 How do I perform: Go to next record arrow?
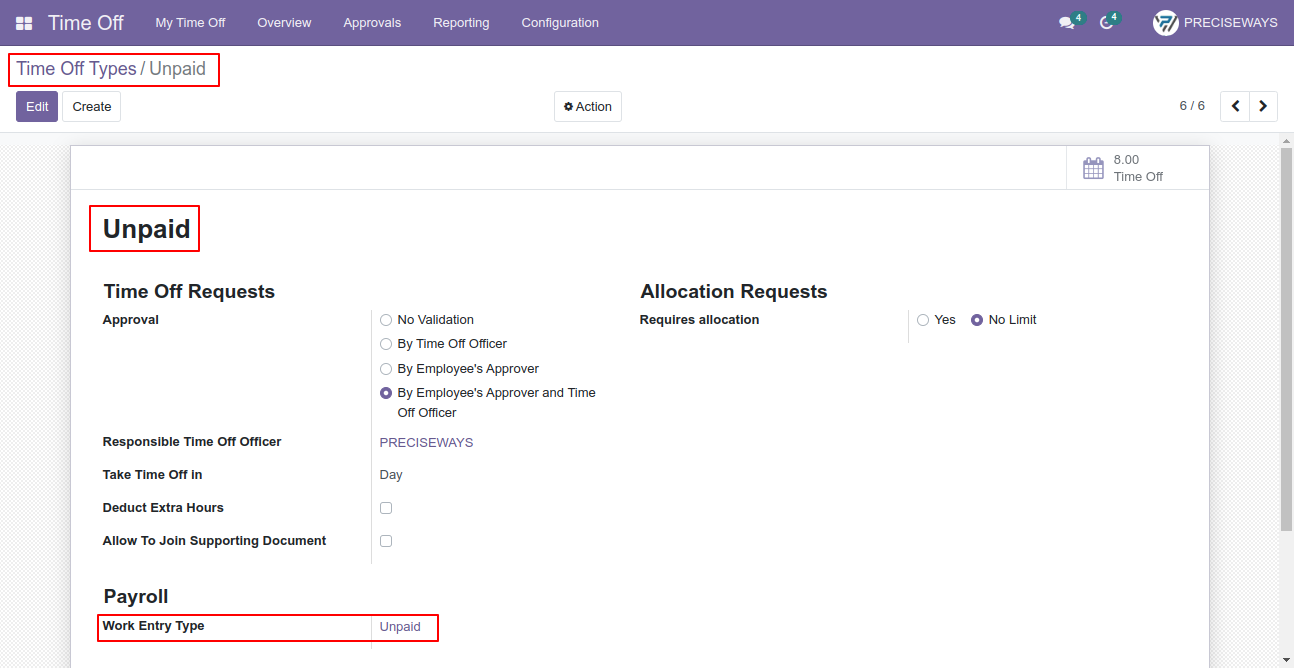click(1263, 106)
